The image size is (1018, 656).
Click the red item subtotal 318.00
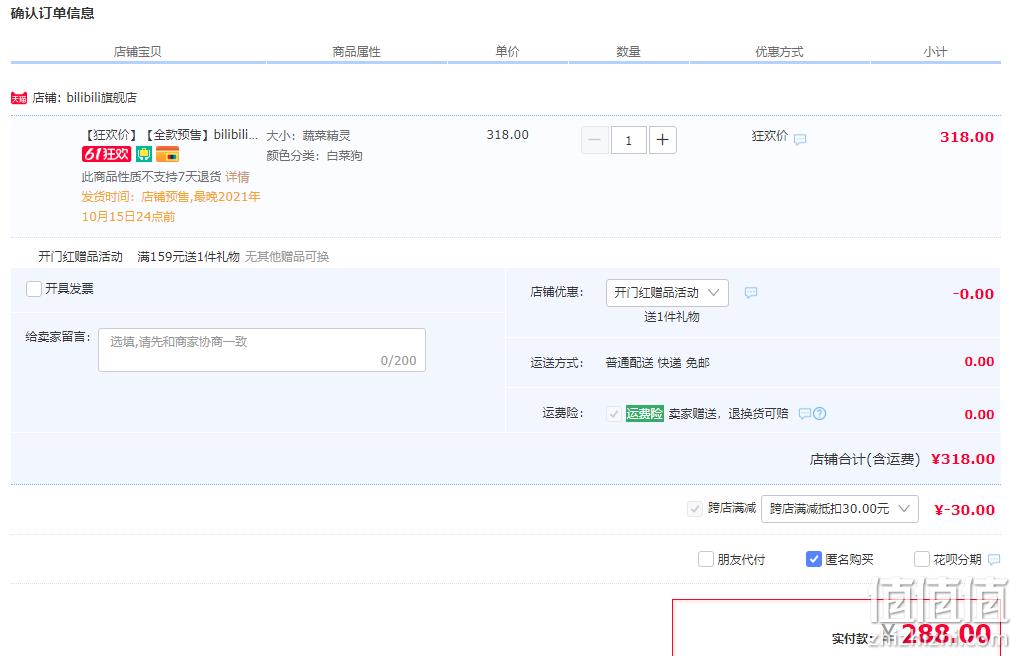pos(967,137)
